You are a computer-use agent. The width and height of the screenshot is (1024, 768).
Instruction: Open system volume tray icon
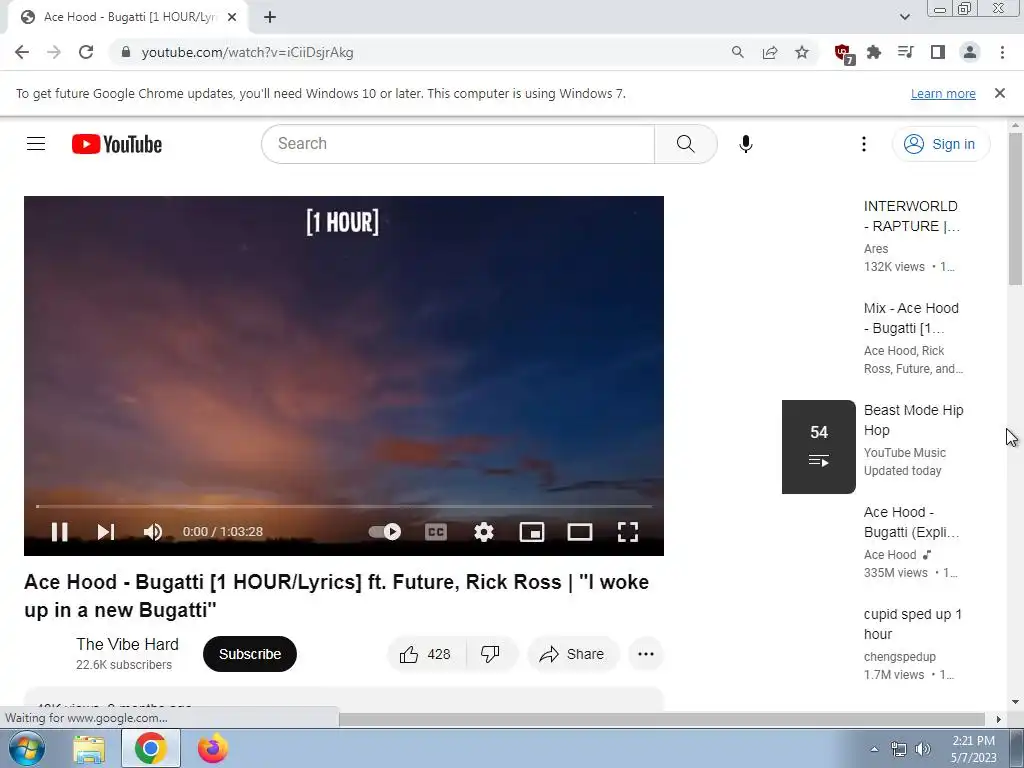point(923,749)
